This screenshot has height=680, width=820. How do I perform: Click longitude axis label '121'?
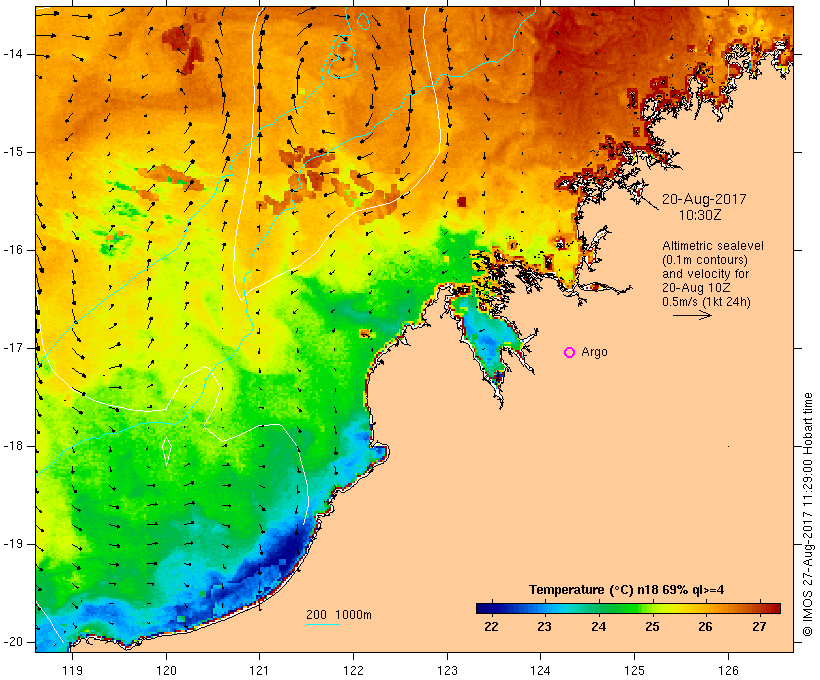pyautogui.click(x=259, y=670)
